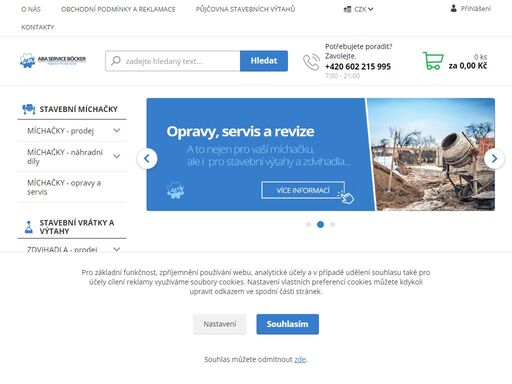Open STAVEBNÍ MÍCHAČKY category heading
This screenshot has height=384, width=512.
(79, 109)
